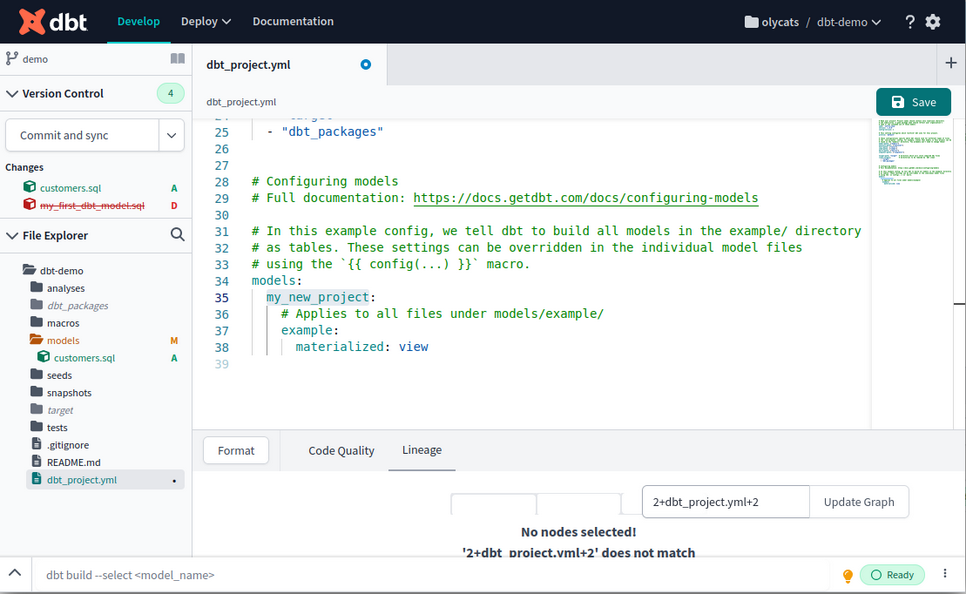Click Update Graph

pos(859,501)
